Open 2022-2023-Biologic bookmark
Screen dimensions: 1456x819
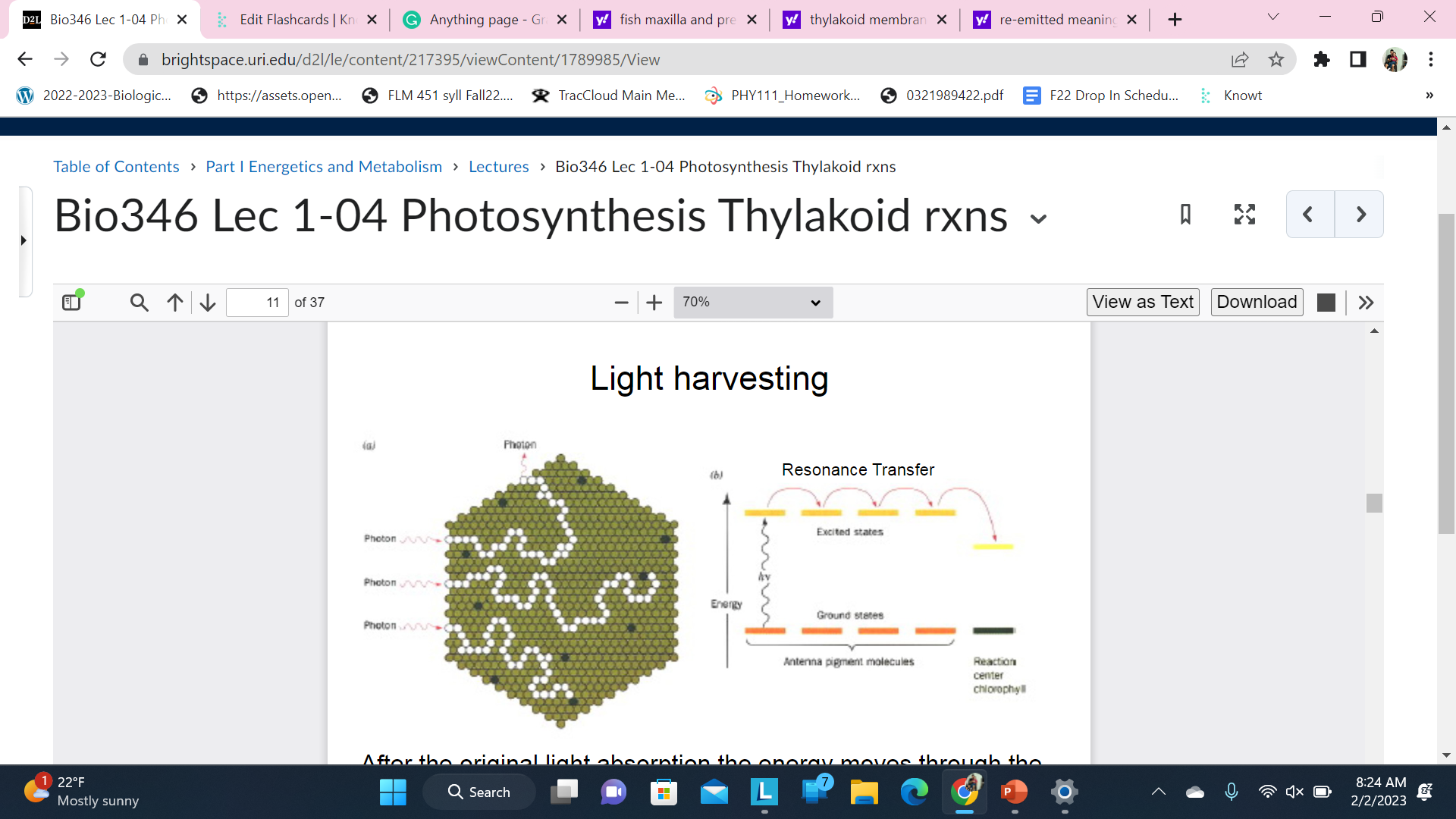point(95,96)
